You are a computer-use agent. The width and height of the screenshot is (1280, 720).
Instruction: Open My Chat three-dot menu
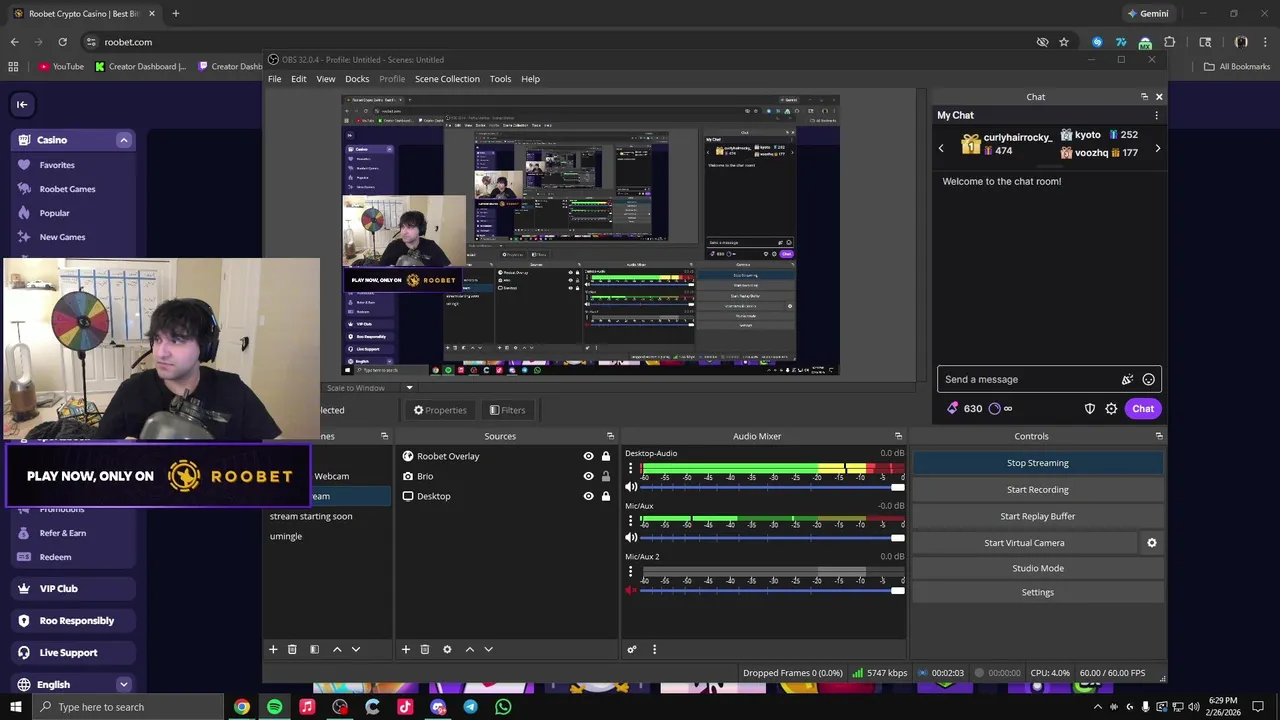click(x=1157, y=115)
